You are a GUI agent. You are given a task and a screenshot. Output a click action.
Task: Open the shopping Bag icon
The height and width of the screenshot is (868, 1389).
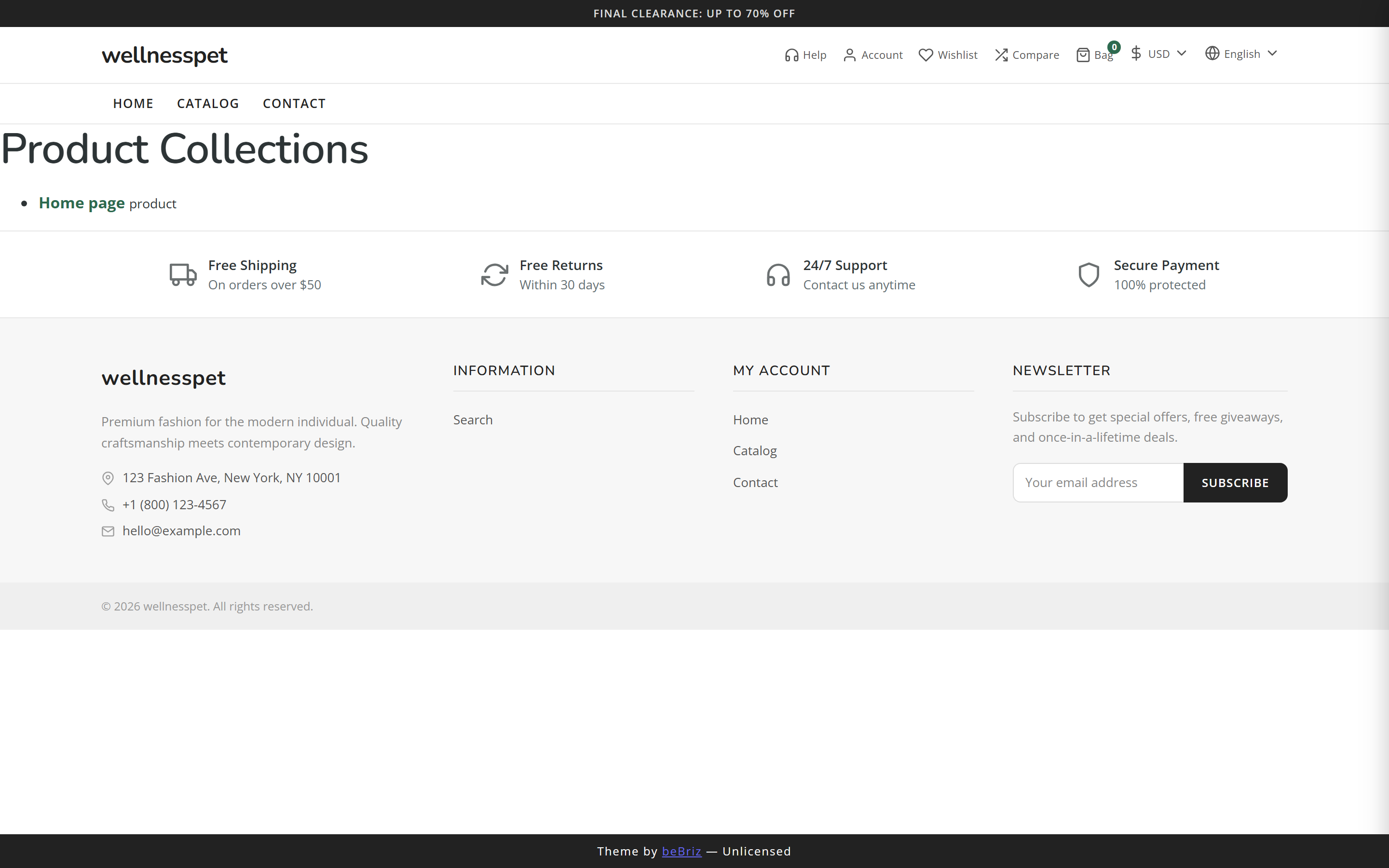click(x=1082, y=55)
